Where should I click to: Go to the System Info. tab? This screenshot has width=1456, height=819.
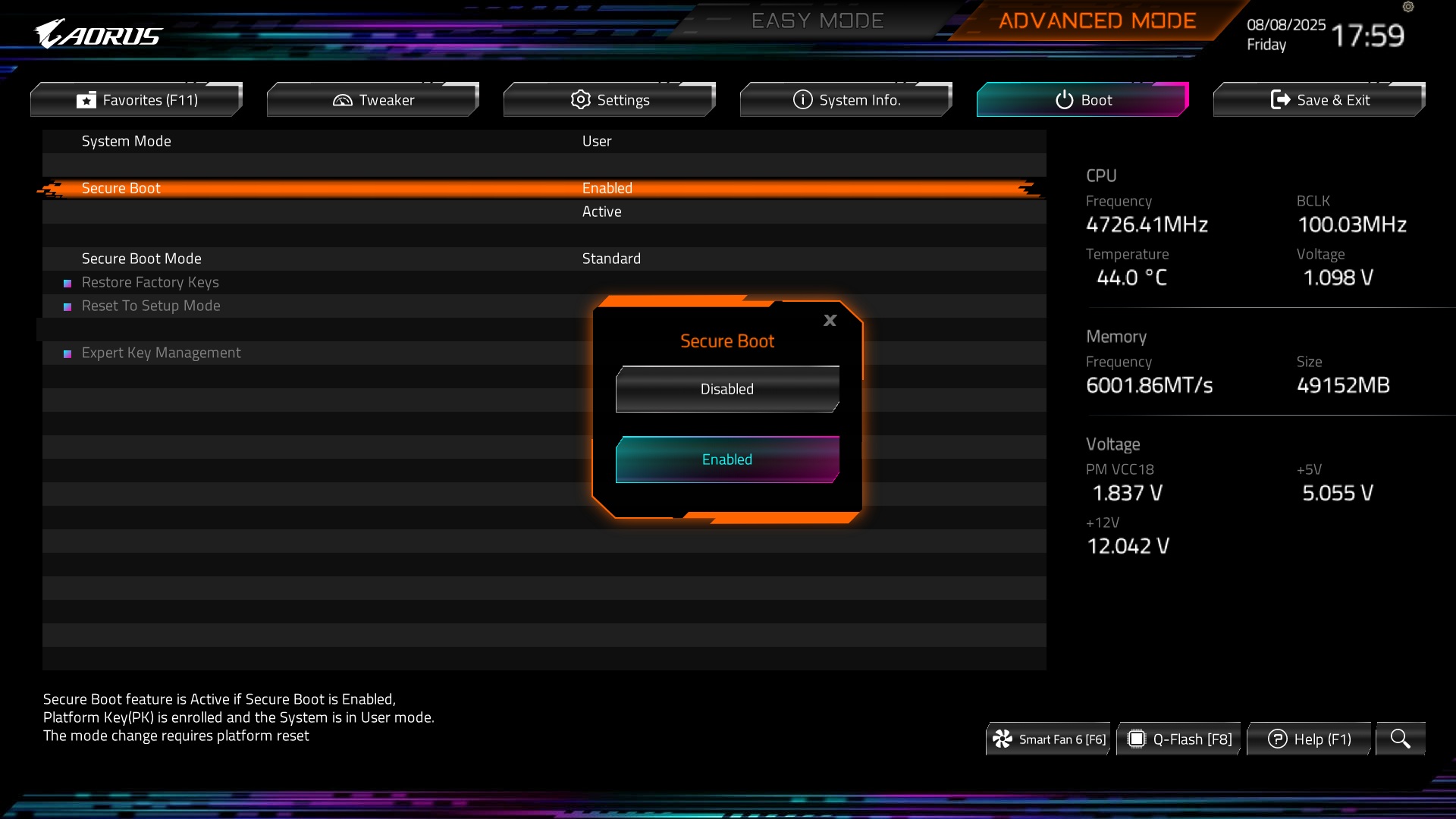tap(846, 99)
